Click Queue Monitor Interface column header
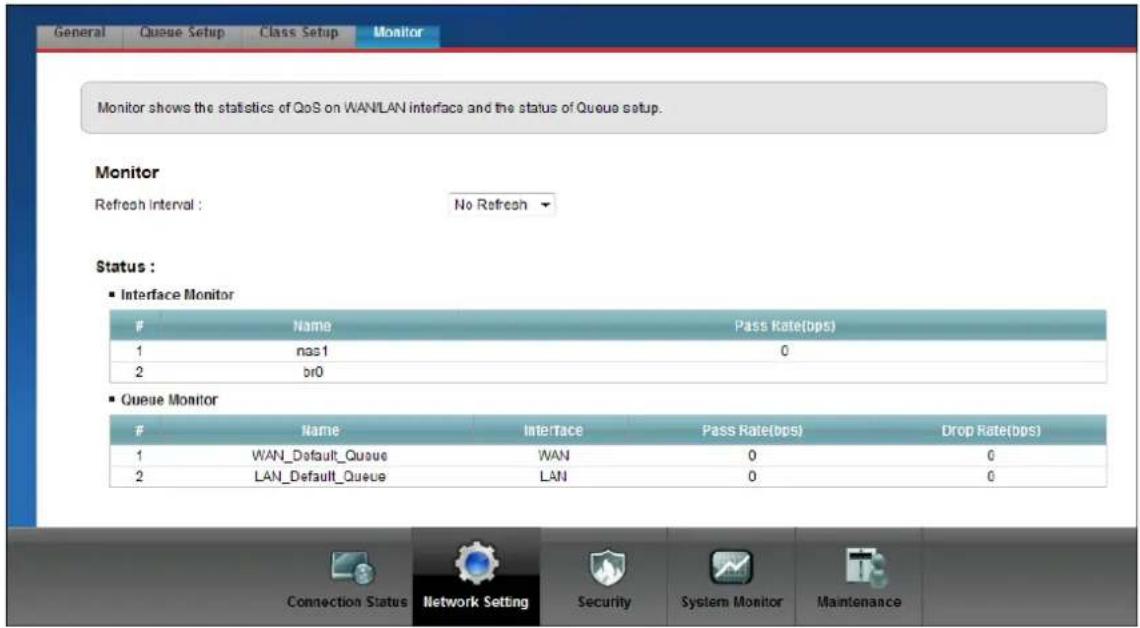The height and width of the screenshot is (628, 1140). click(553, 430)
